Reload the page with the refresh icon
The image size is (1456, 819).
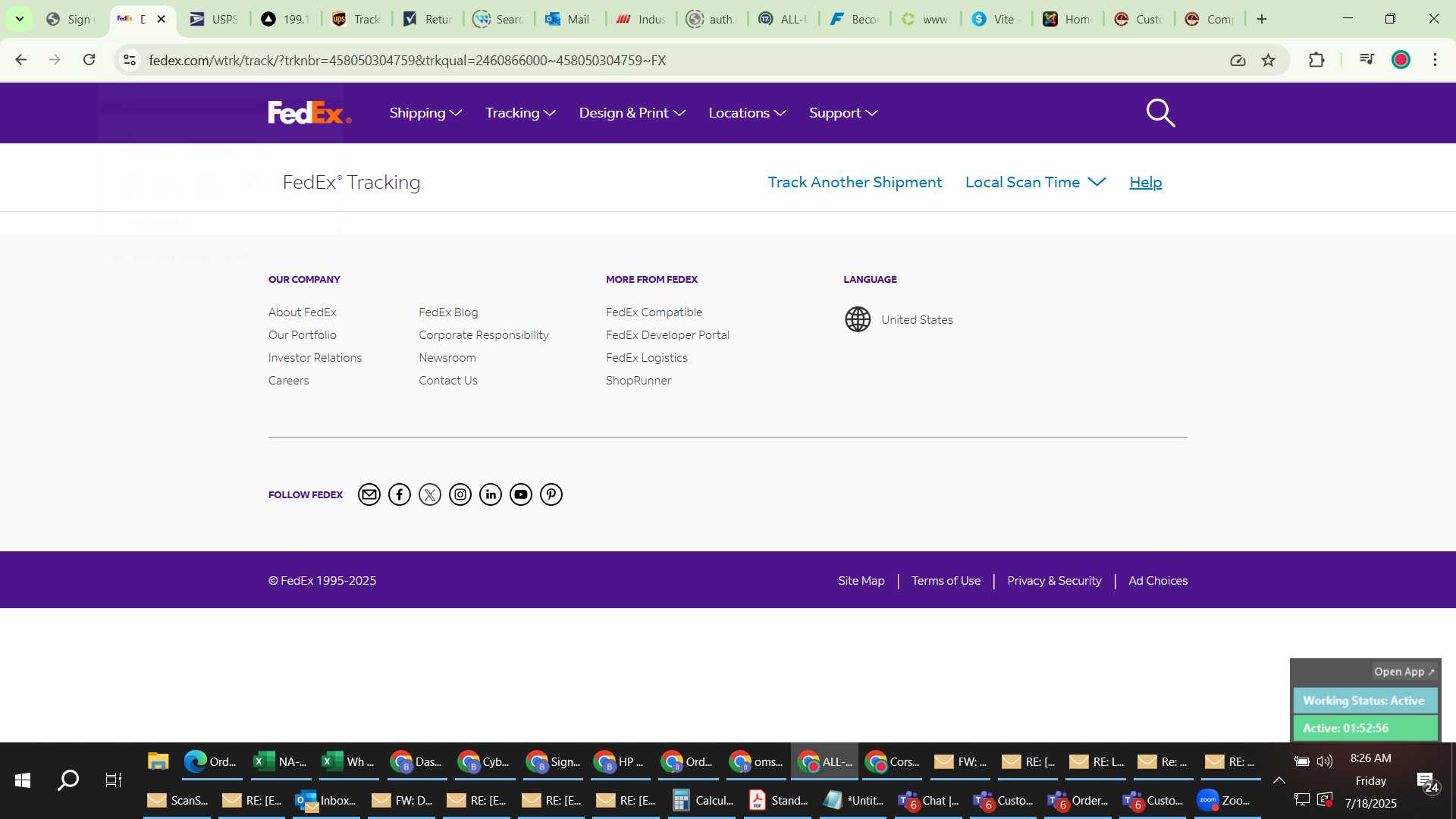point(89,60)
